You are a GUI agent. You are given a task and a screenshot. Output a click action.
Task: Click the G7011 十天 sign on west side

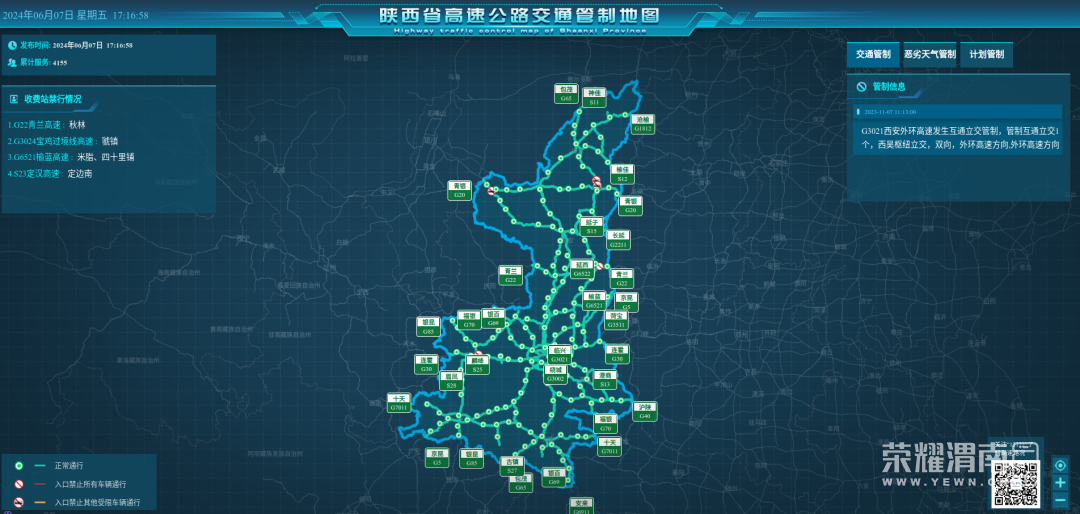coord(399,403)
